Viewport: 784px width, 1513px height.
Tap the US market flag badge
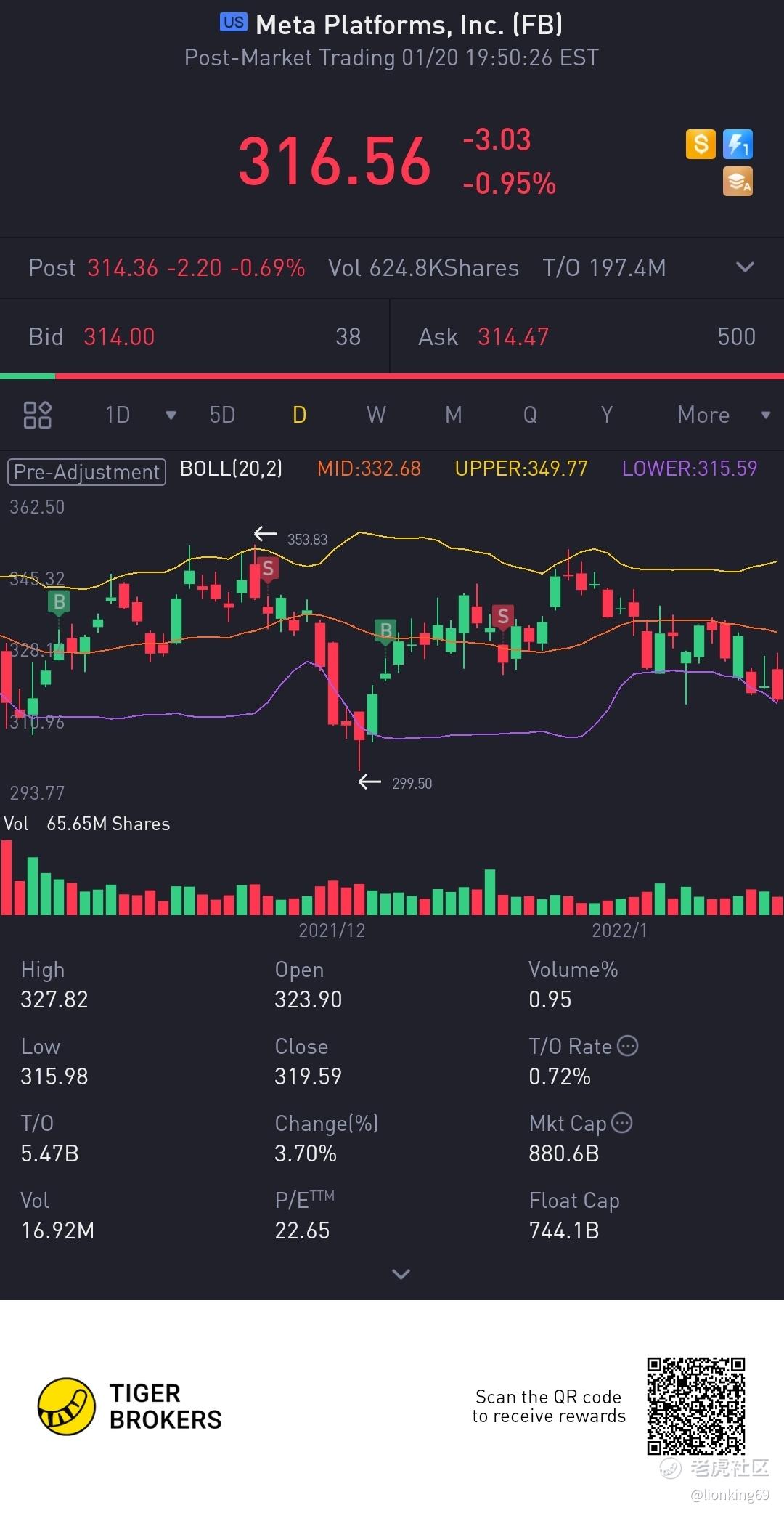234,23
